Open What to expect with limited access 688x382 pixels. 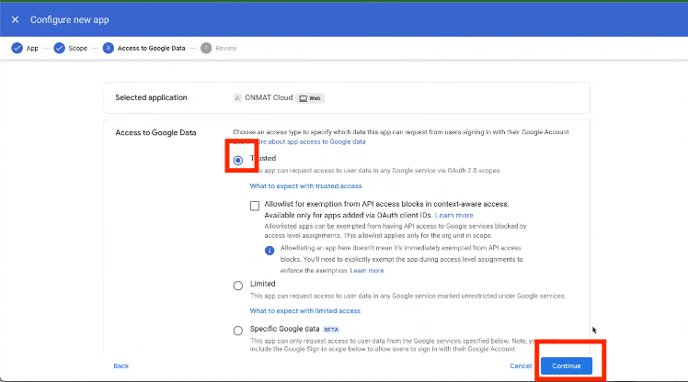pos(305,311)
